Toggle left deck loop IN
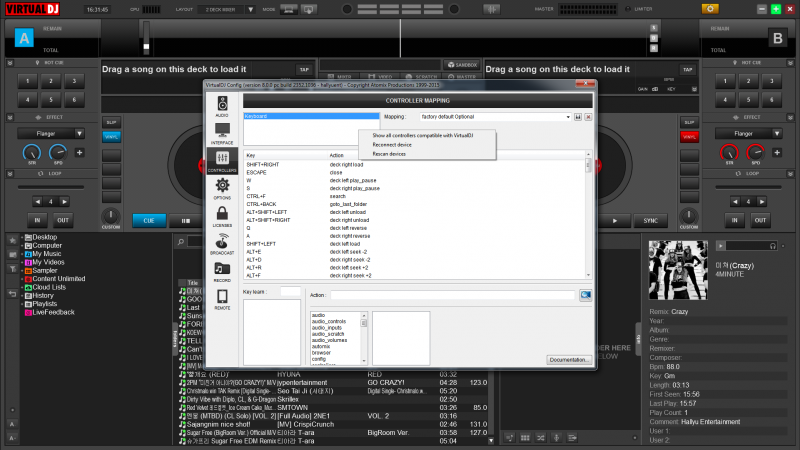The width and height of the screenshot is (800, 450). coord(37,220)
